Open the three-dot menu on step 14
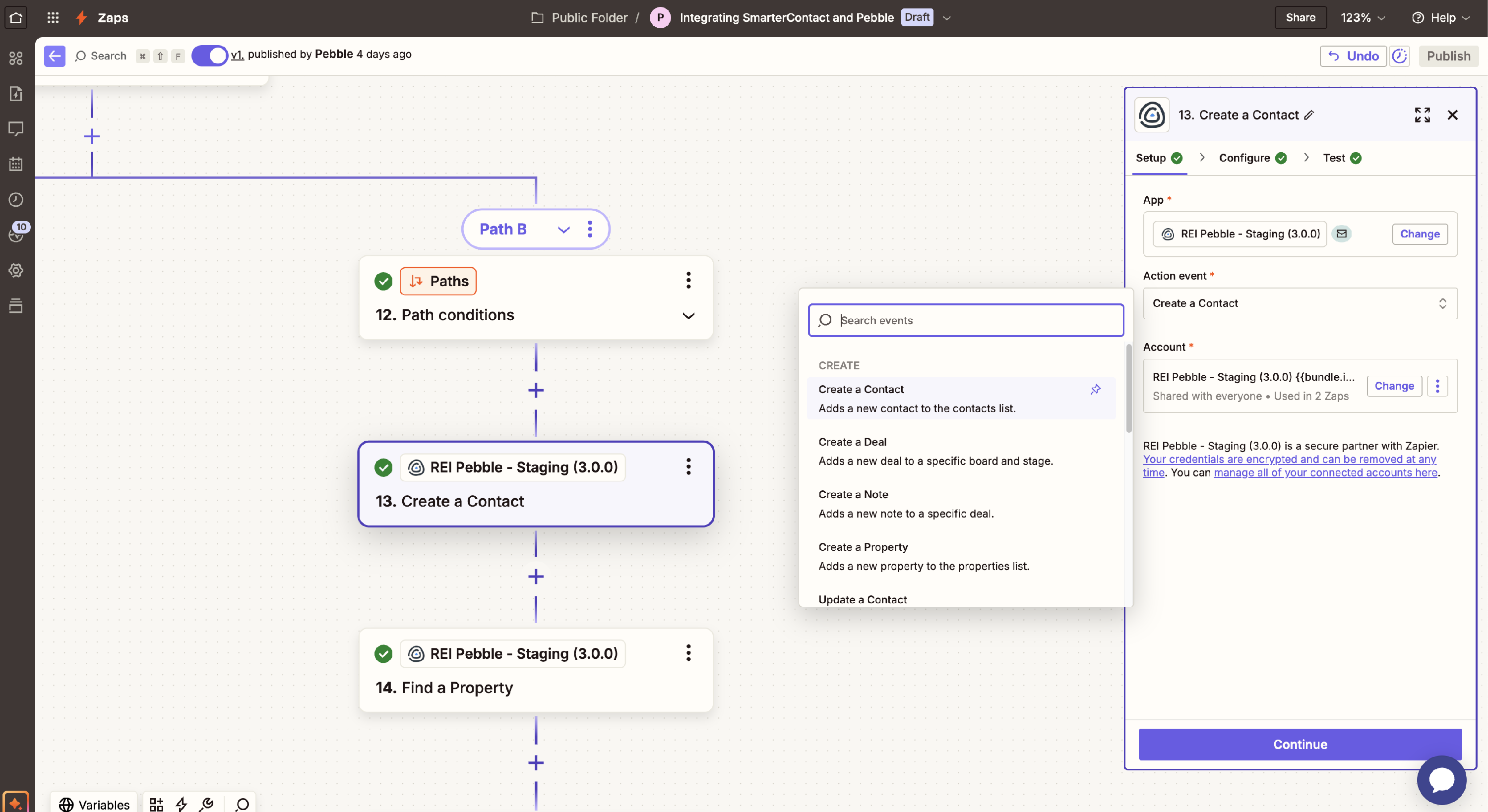The height and width of the screenshot is (812, 1488). pyautogui.click(x=688, y=653)
